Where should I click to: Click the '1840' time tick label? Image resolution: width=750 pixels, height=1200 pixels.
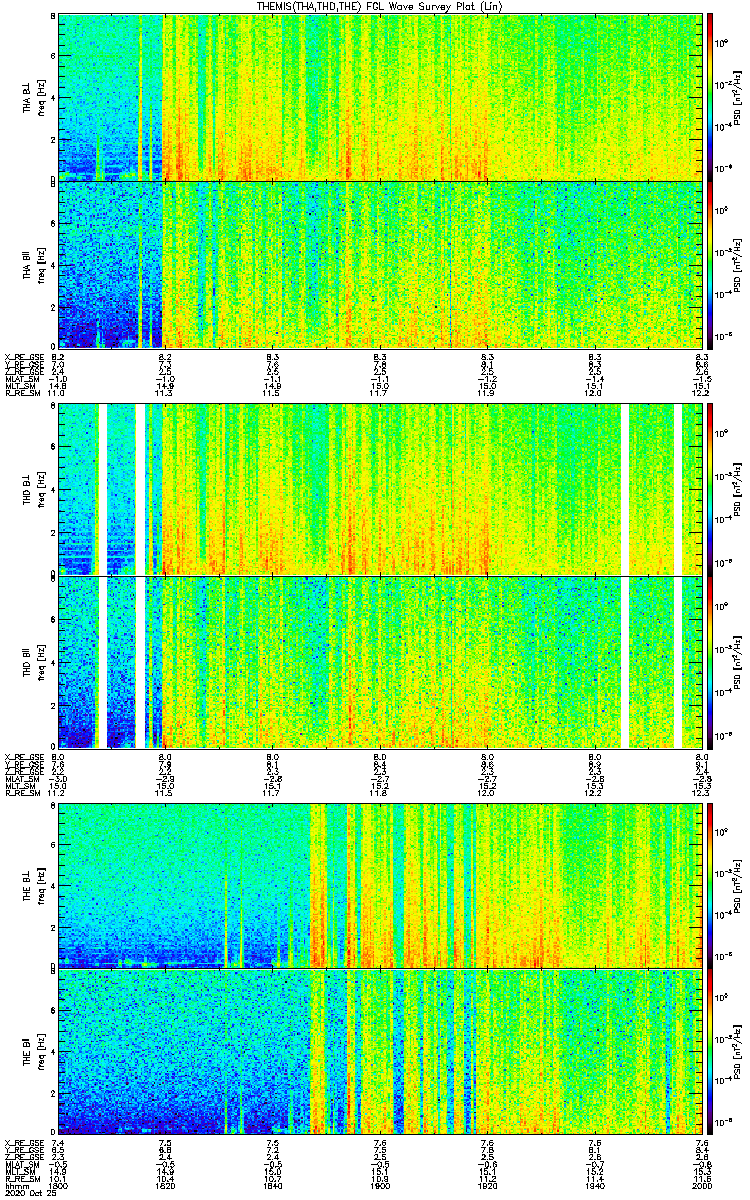(x=273, y=1186)
